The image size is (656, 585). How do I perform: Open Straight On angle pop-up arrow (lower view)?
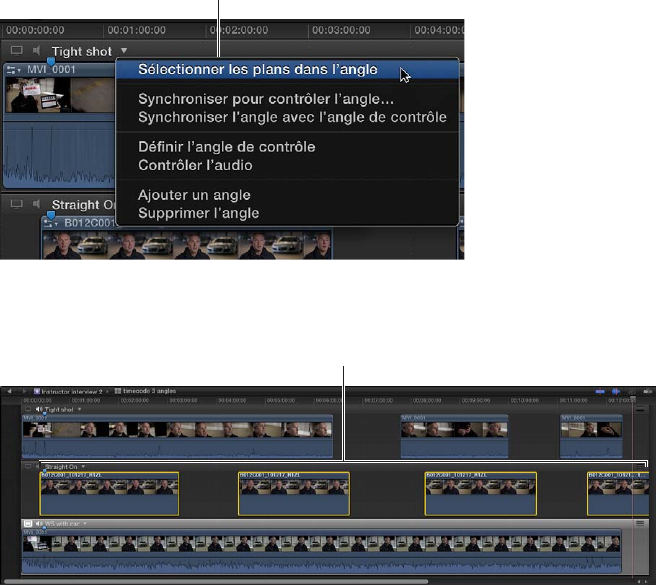click(x=83, y=466)
